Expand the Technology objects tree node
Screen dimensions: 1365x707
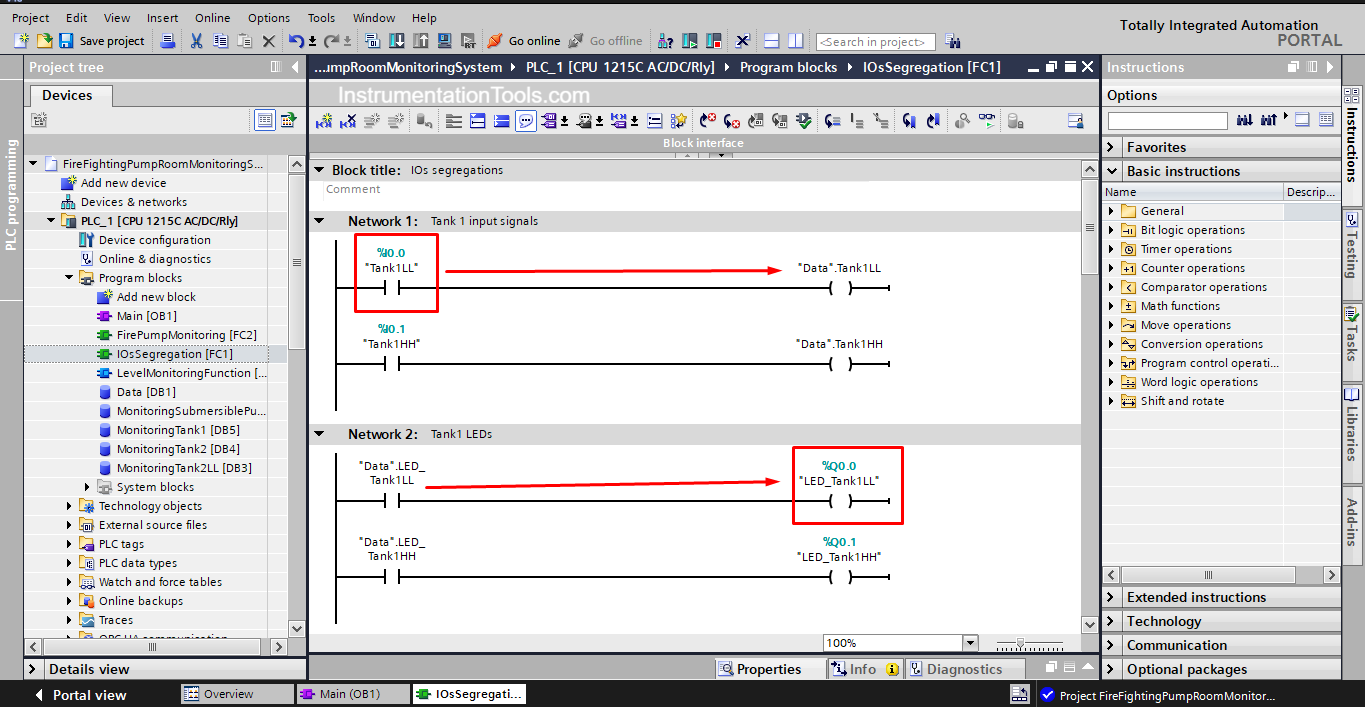pyautogui.click(x=69, y=506)
